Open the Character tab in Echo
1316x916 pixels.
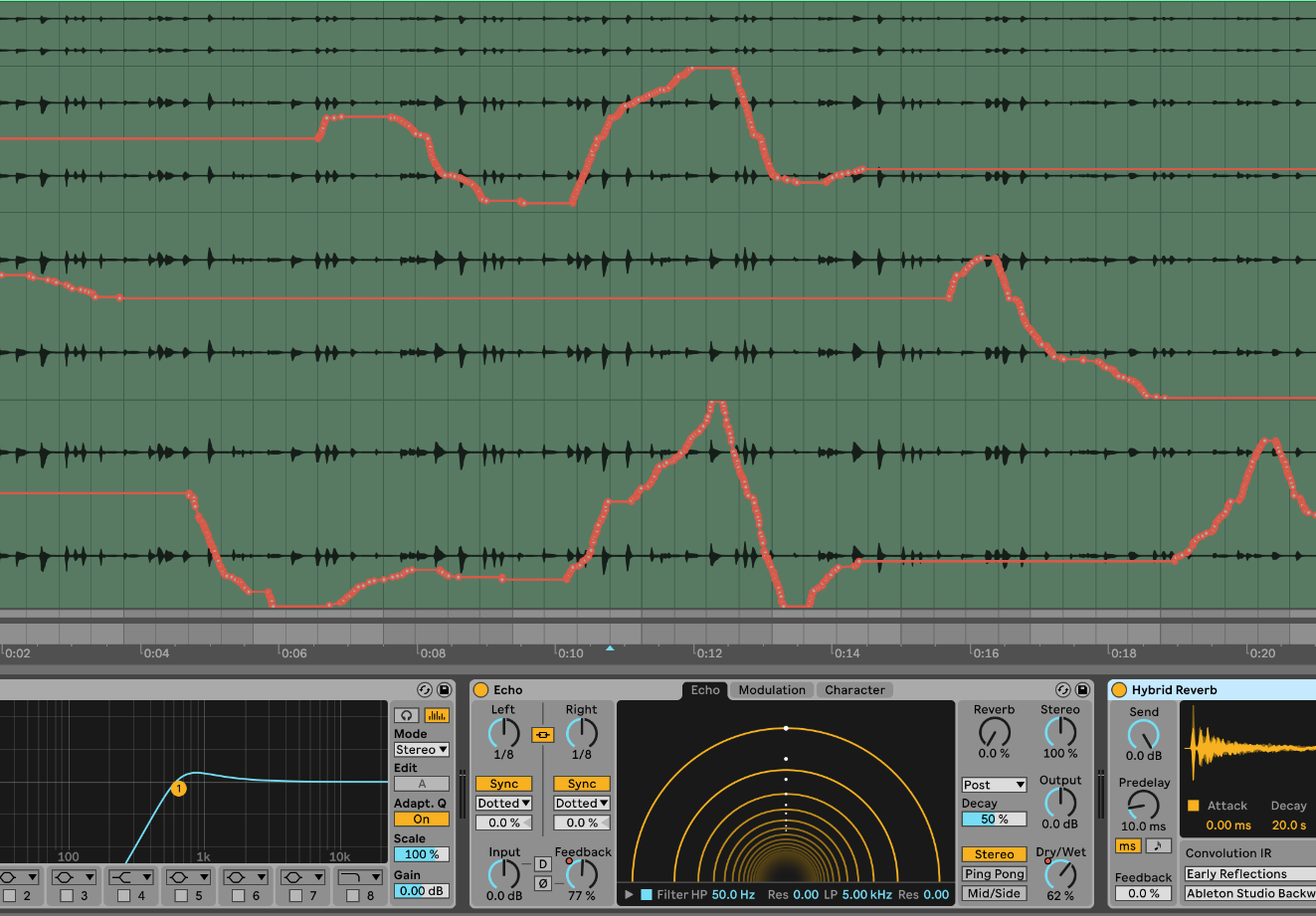[855, 689]
